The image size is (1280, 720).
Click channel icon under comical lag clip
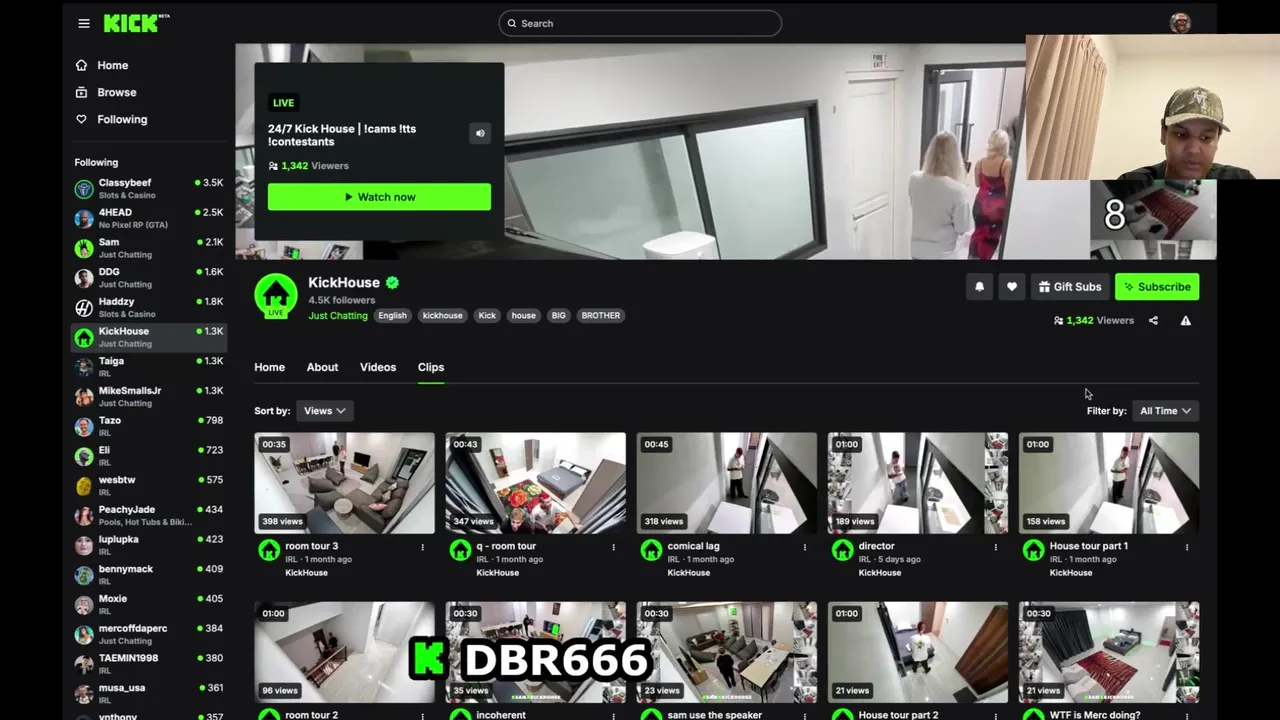click(x=651, y=550)
